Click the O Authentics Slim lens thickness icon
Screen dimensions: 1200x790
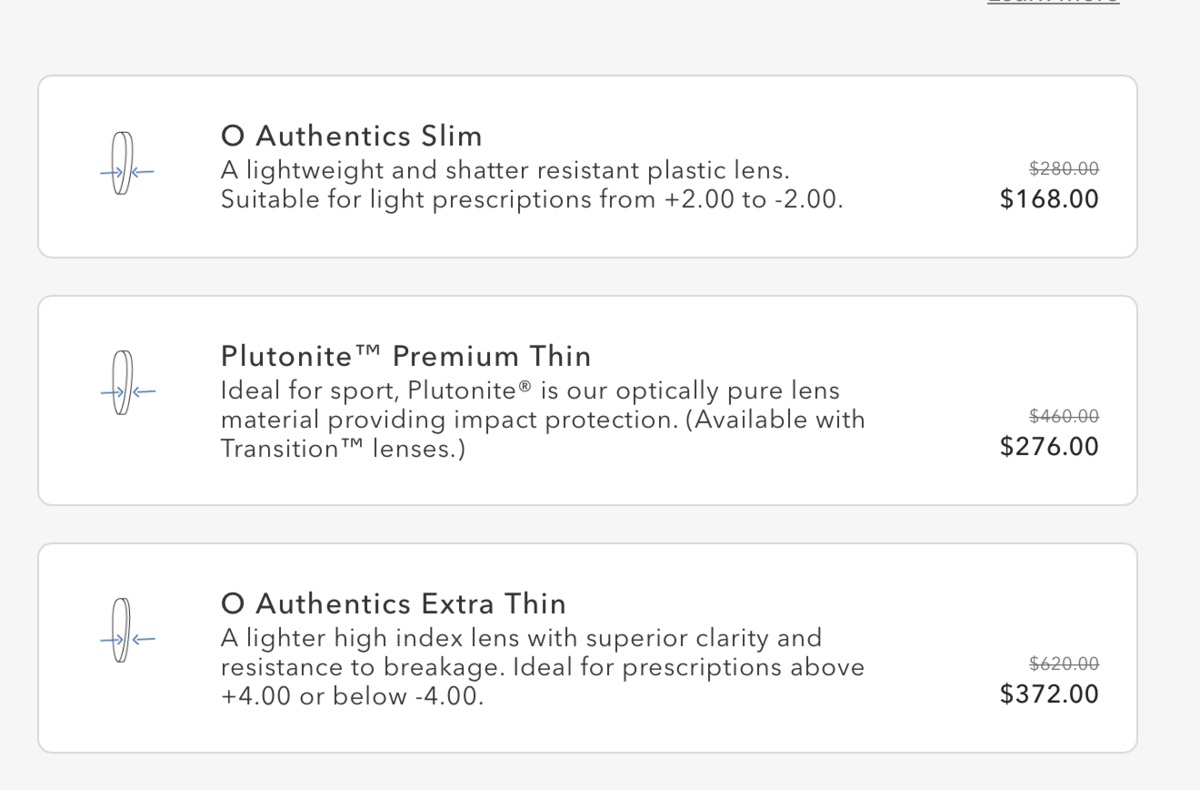(x=123, y=166)
